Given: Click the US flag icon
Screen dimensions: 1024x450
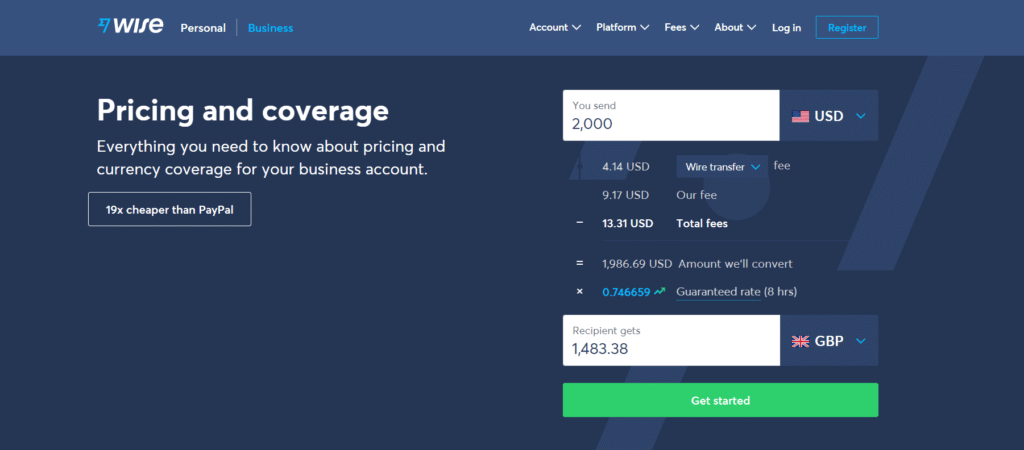Looking at the screenshot, I should click(800, 116).
